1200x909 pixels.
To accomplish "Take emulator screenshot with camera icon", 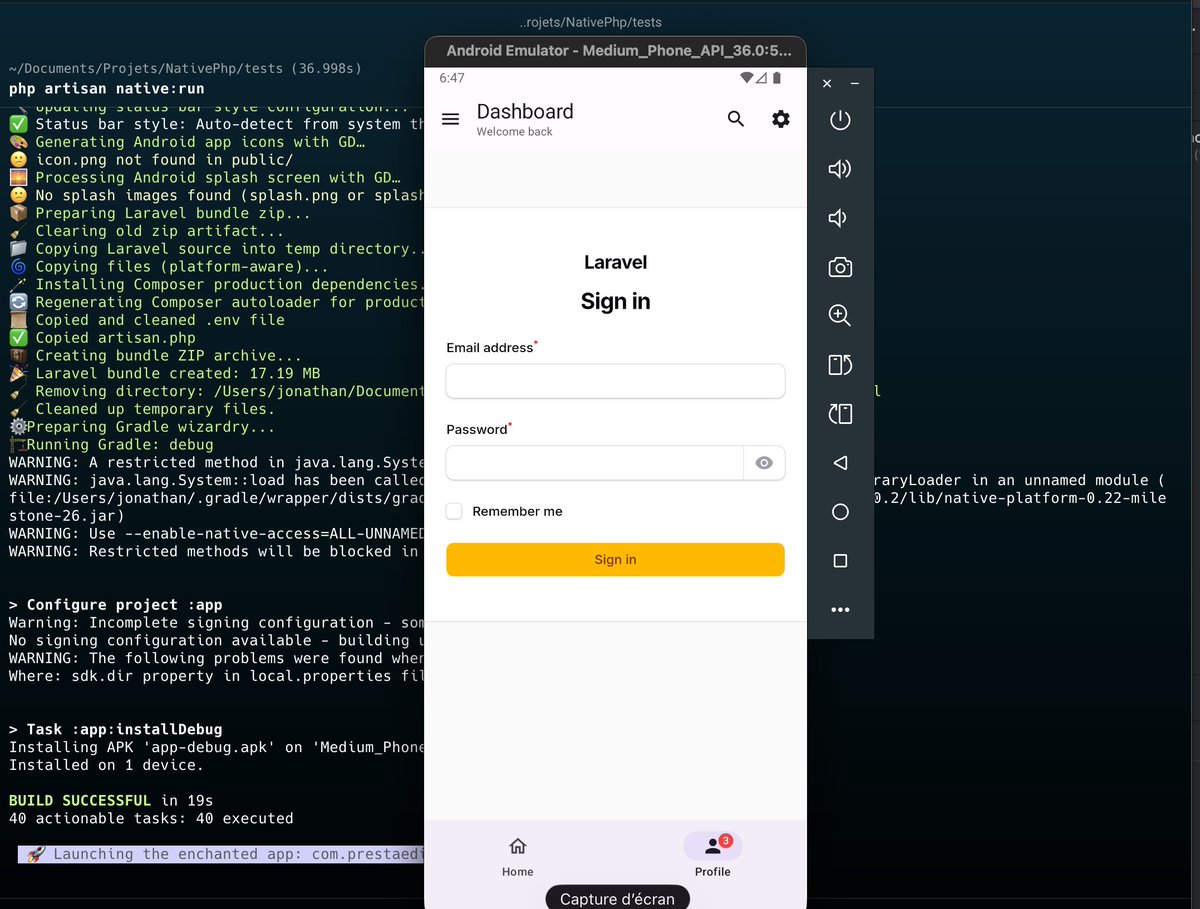I will 840,267.
